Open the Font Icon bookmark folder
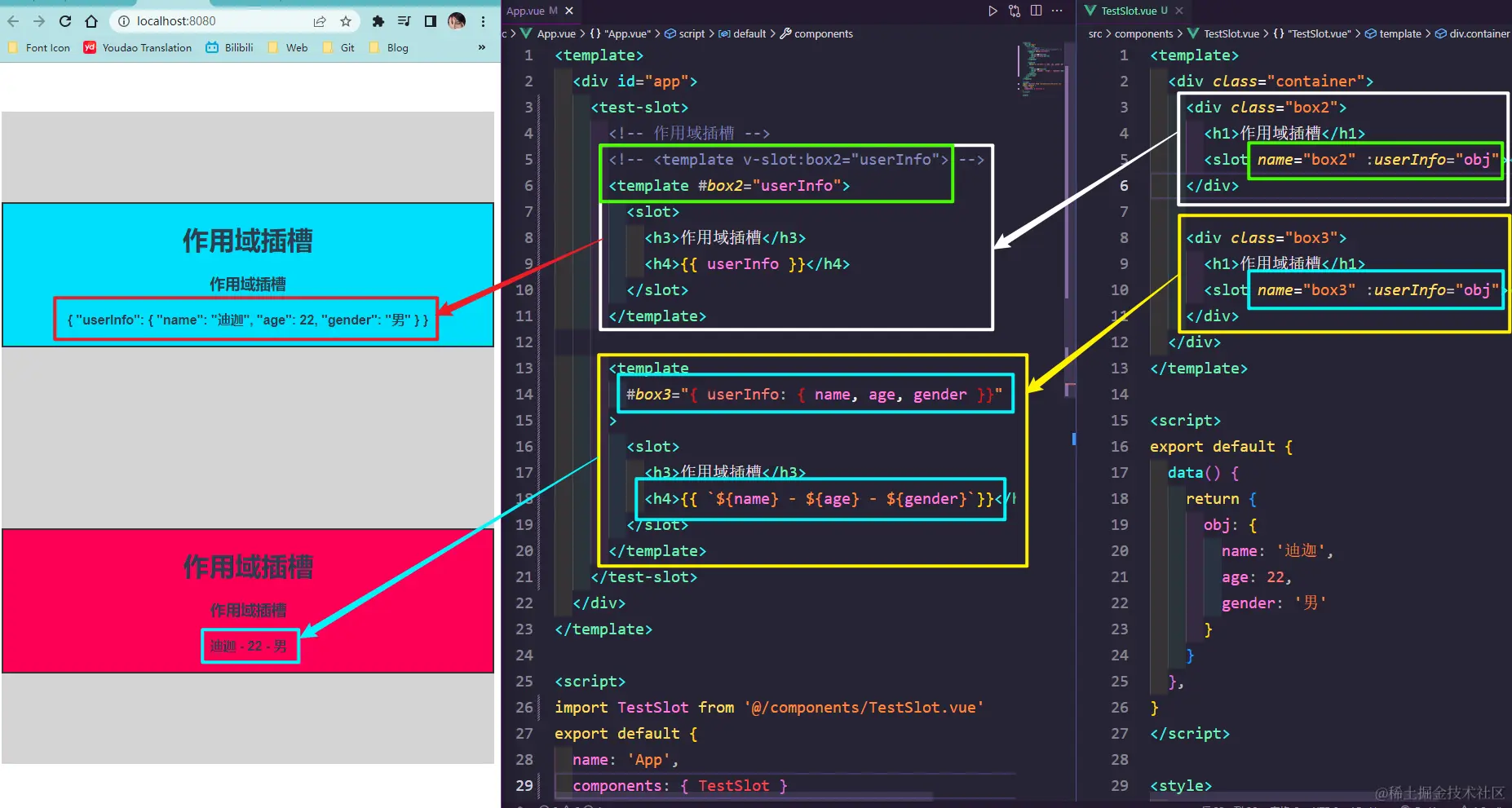 tap(39, 48)
